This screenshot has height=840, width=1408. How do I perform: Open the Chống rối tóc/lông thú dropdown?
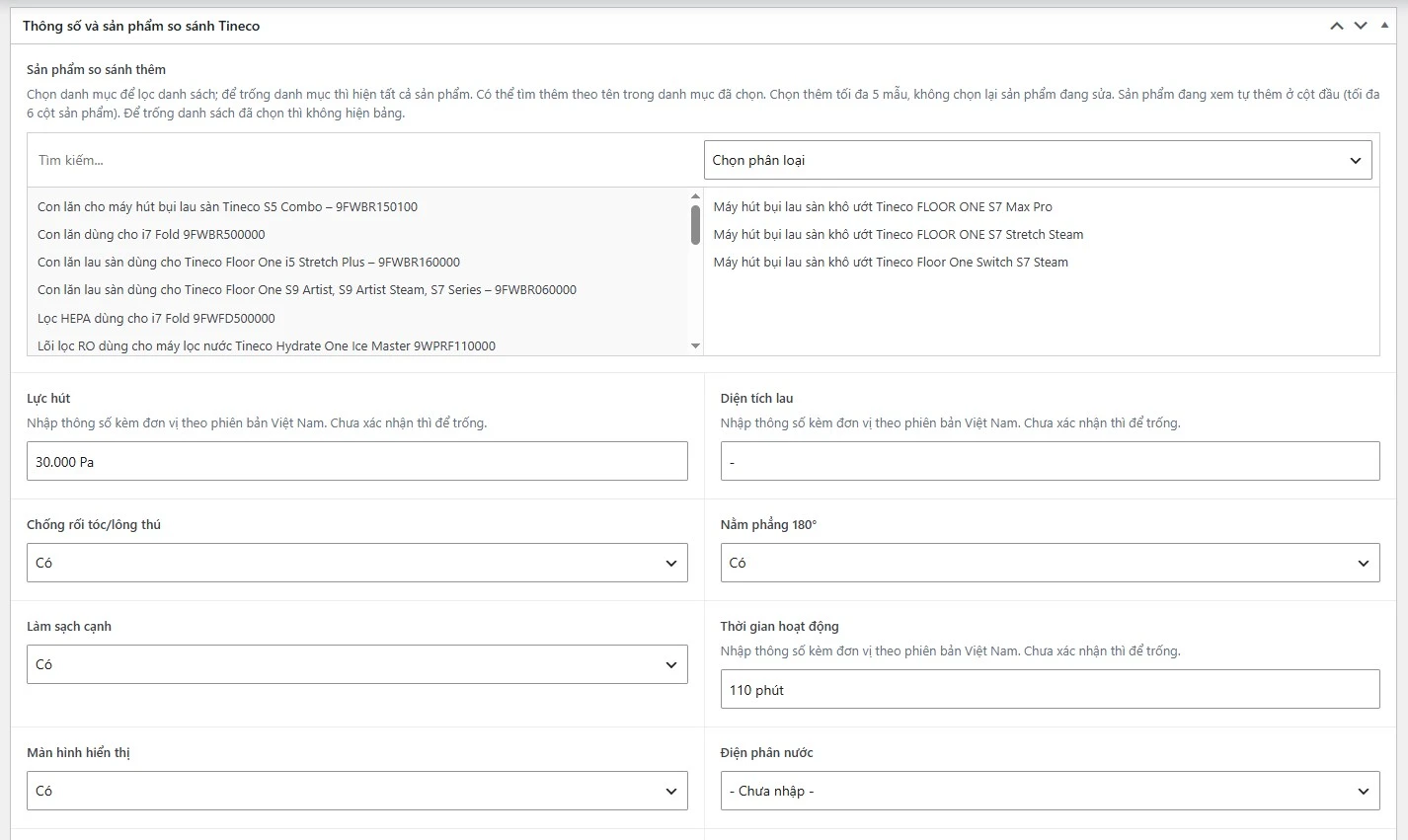357,563
